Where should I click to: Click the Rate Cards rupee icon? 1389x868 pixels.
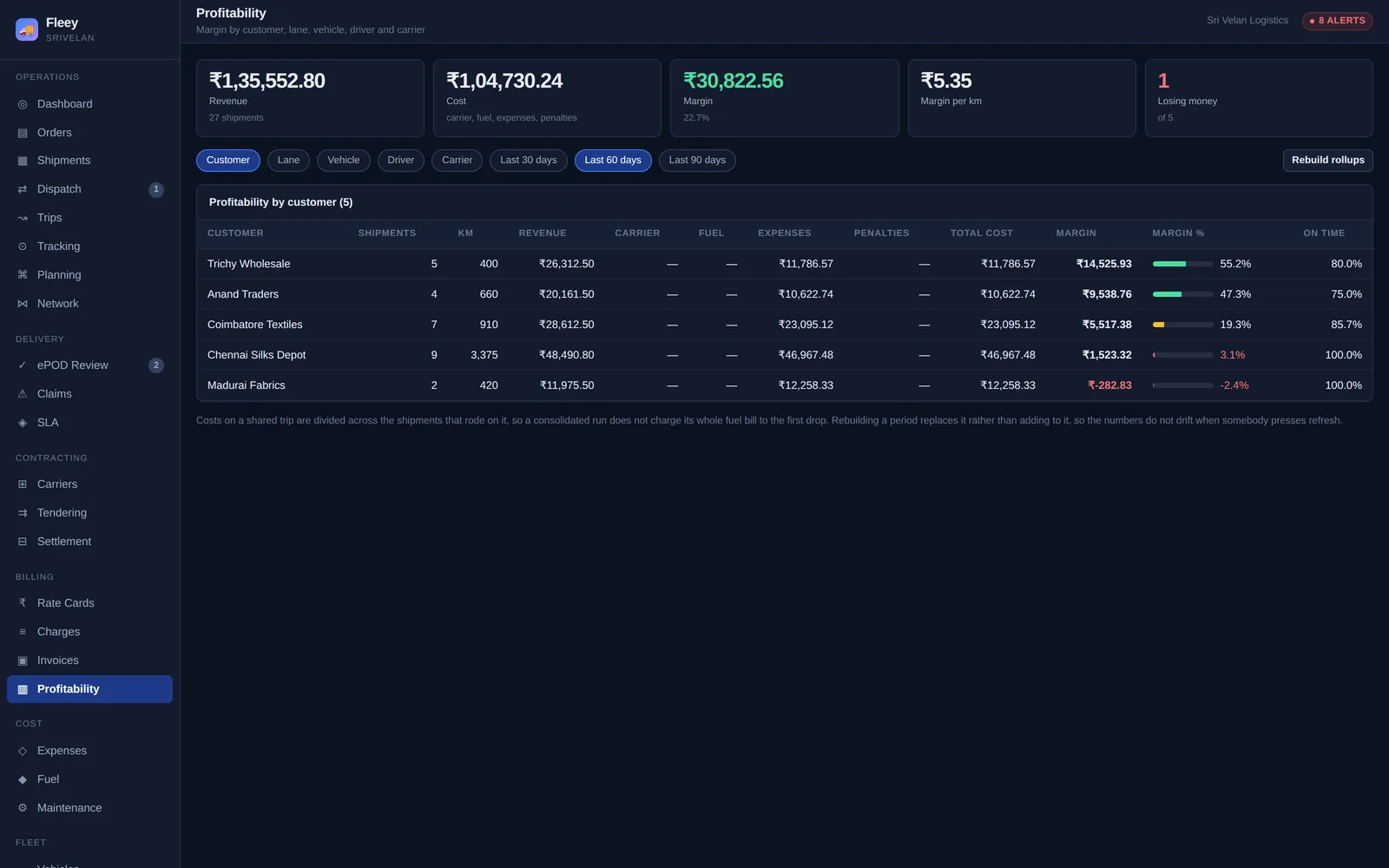(x=23, y=603)
